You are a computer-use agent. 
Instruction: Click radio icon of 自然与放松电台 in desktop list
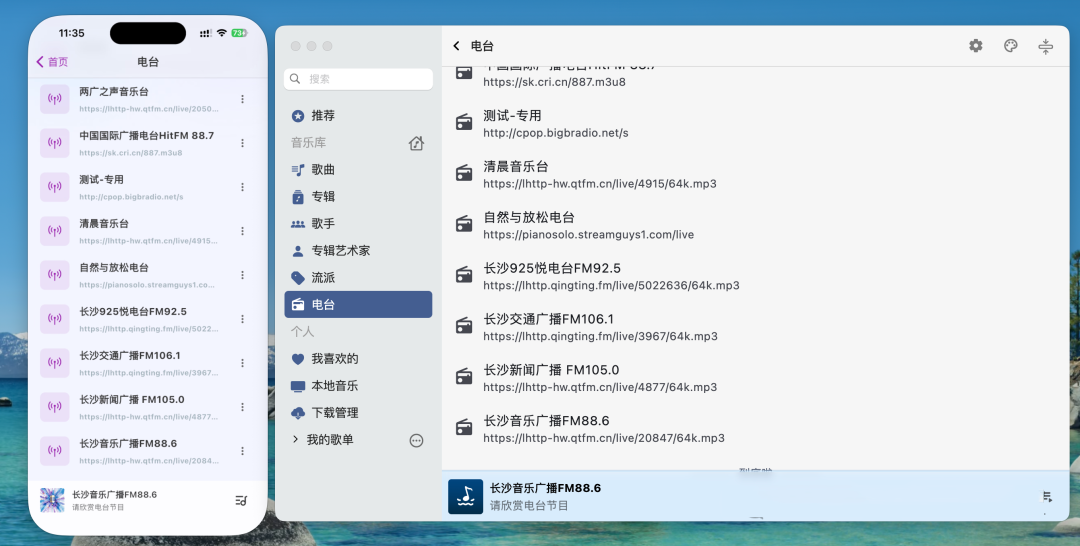pyautogui.click(x=464, y=224)
